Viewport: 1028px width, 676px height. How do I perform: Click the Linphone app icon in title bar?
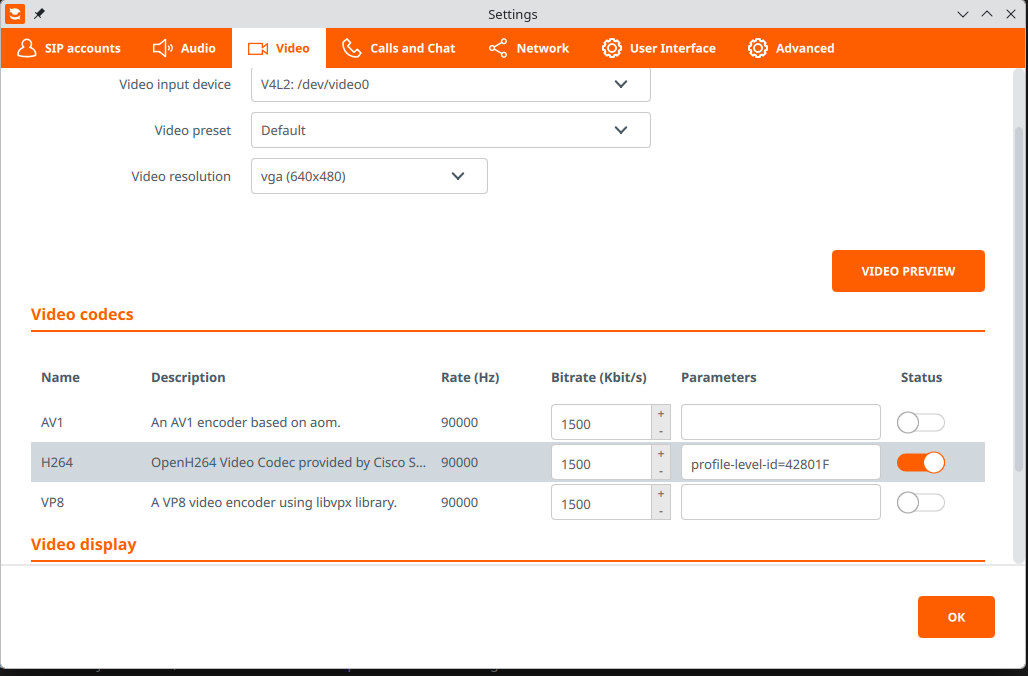coord(15,14)
